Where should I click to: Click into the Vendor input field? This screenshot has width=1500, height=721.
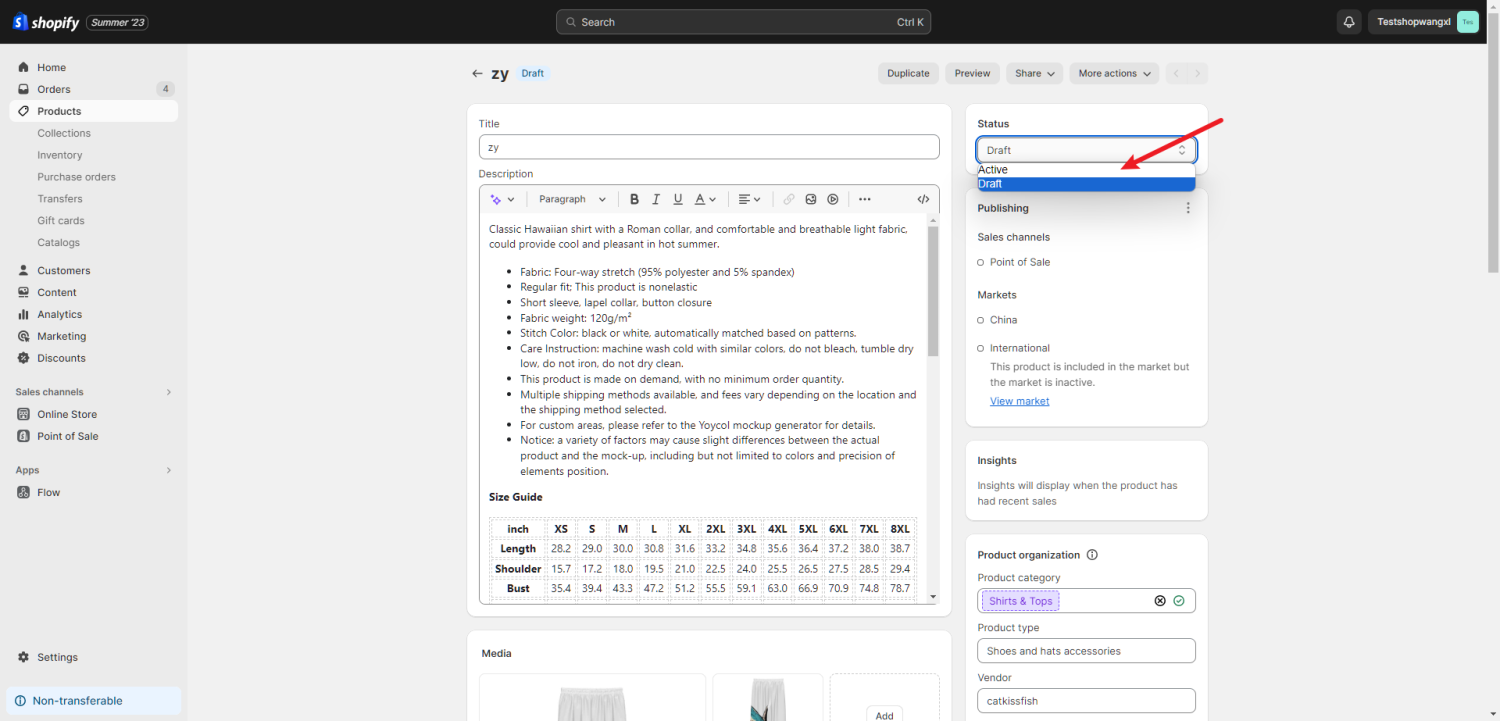point(1086,701)
